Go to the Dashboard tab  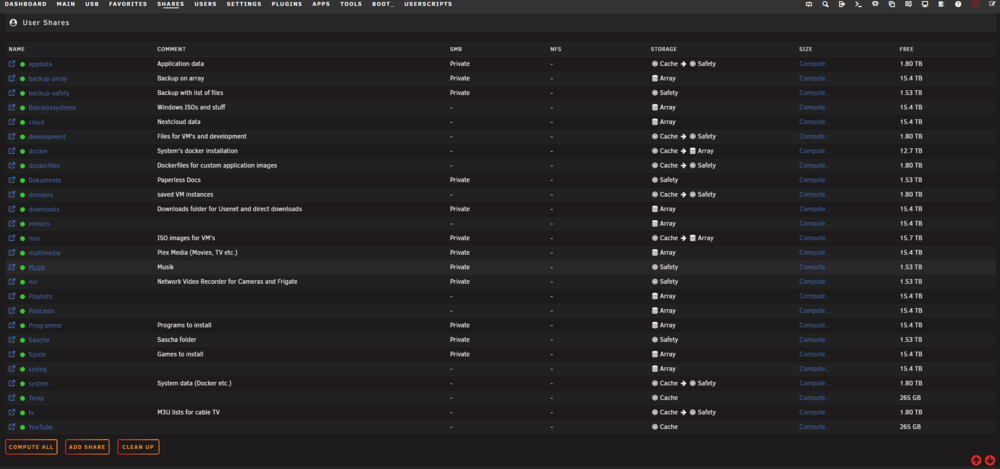[x=26, y=4]
